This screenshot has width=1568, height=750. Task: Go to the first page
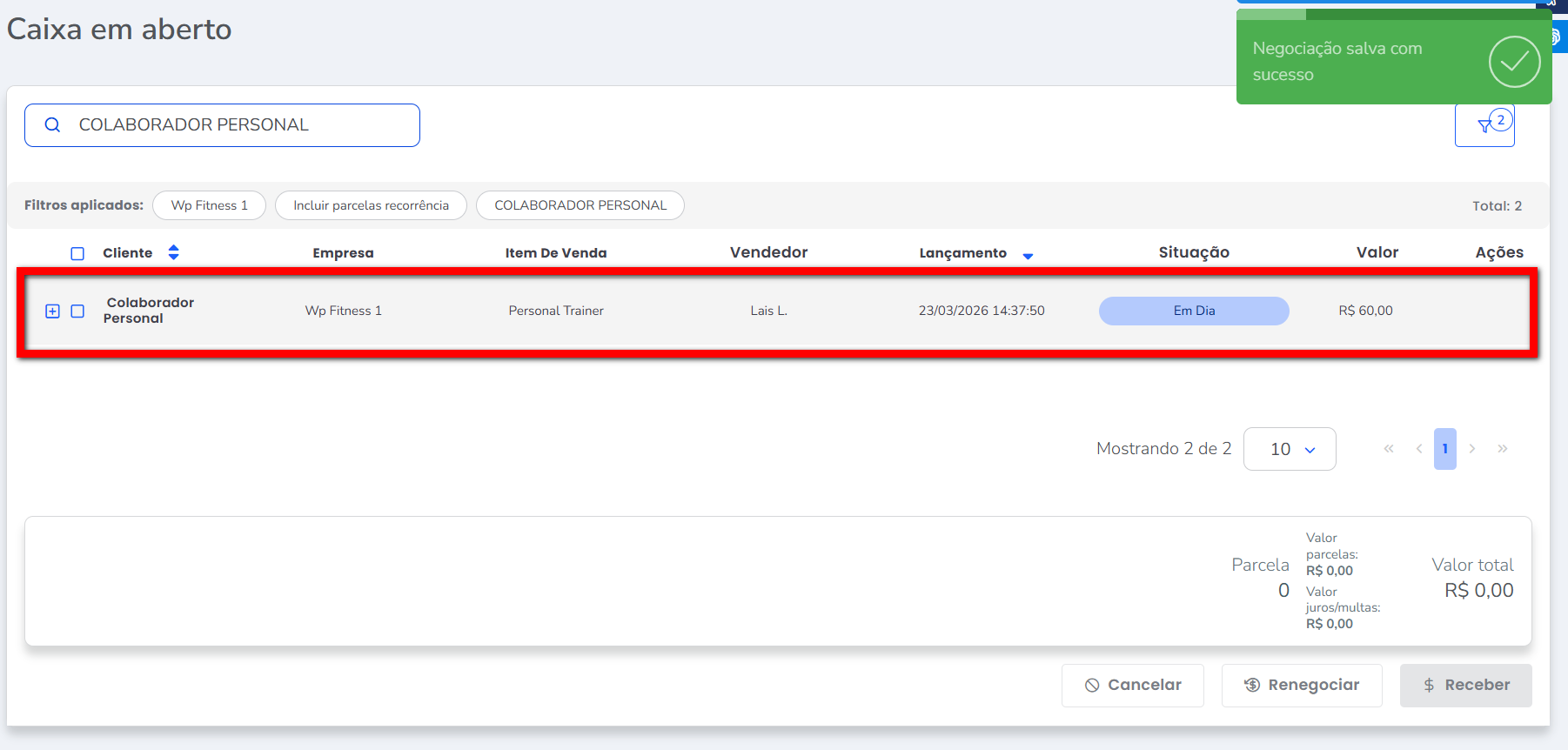(x=1389, y=449)
